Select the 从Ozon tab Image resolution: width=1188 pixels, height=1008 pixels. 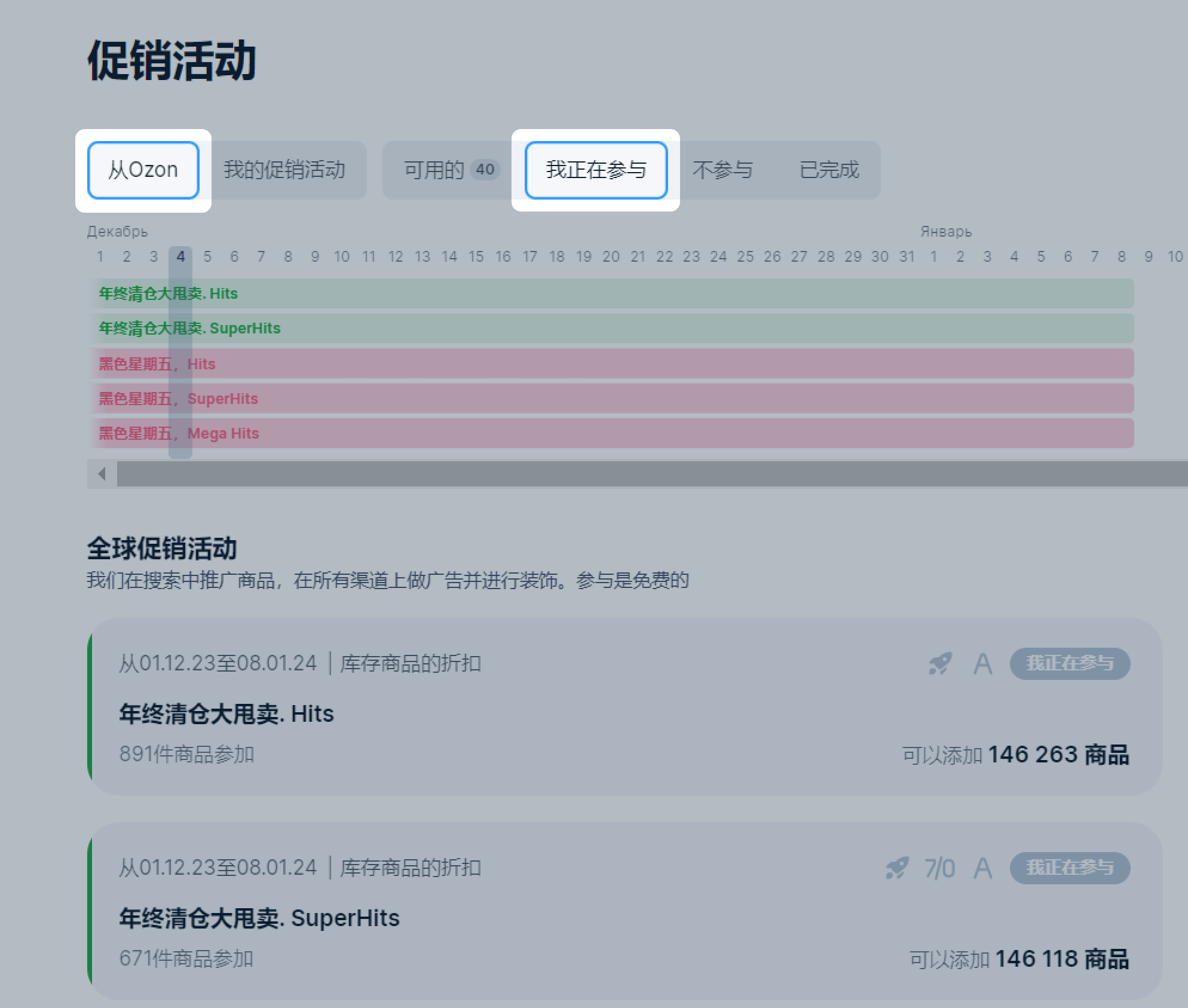point(143,170)
